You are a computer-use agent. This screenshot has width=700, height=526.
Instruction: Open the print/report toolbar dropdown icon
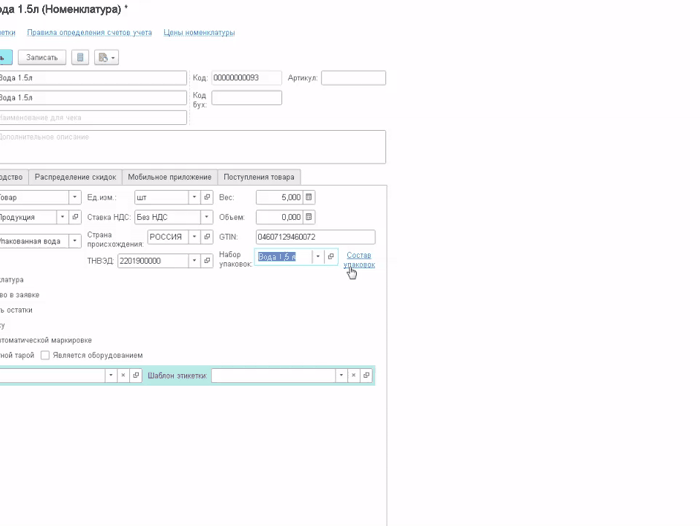pyautogui.click(x=106, y=58)
